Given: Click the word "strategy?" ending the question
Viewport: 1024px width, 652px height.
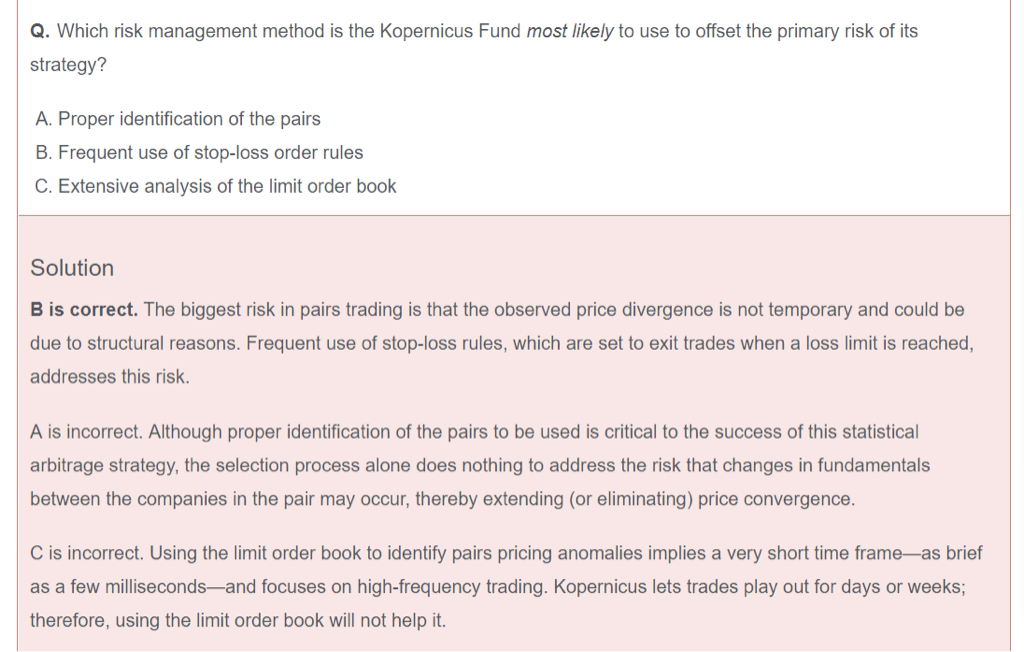Looking at the screenshot, I should coord(68,65).
